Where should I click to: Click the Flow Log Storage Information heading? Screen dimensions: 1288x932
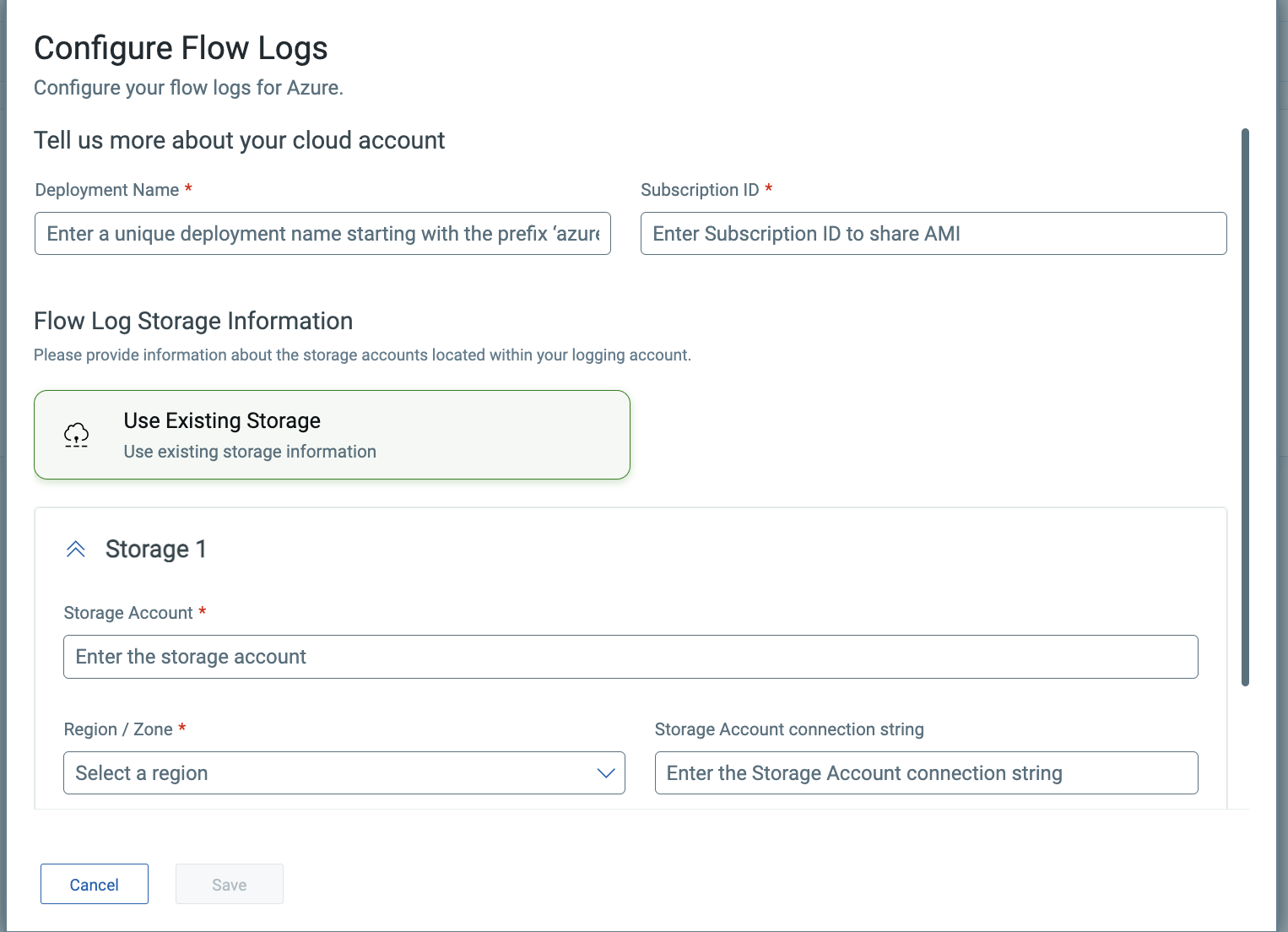[192, 321]
